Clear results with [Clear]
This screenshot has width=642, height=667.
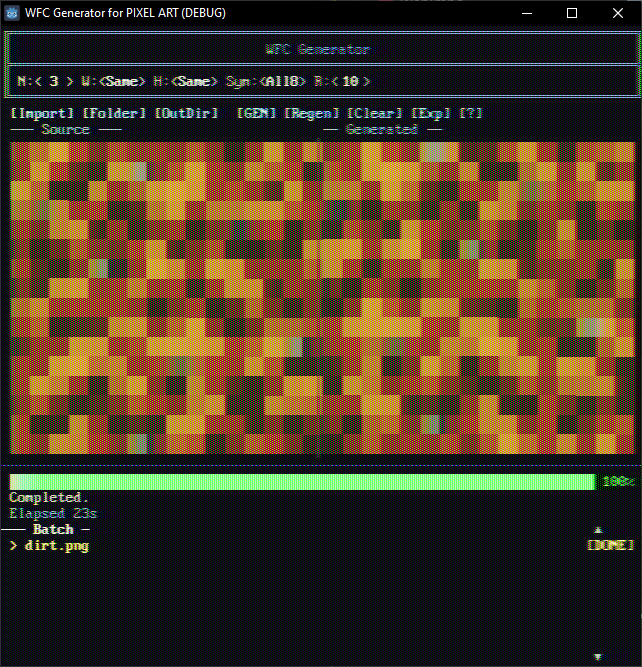(x=374, y=113)
